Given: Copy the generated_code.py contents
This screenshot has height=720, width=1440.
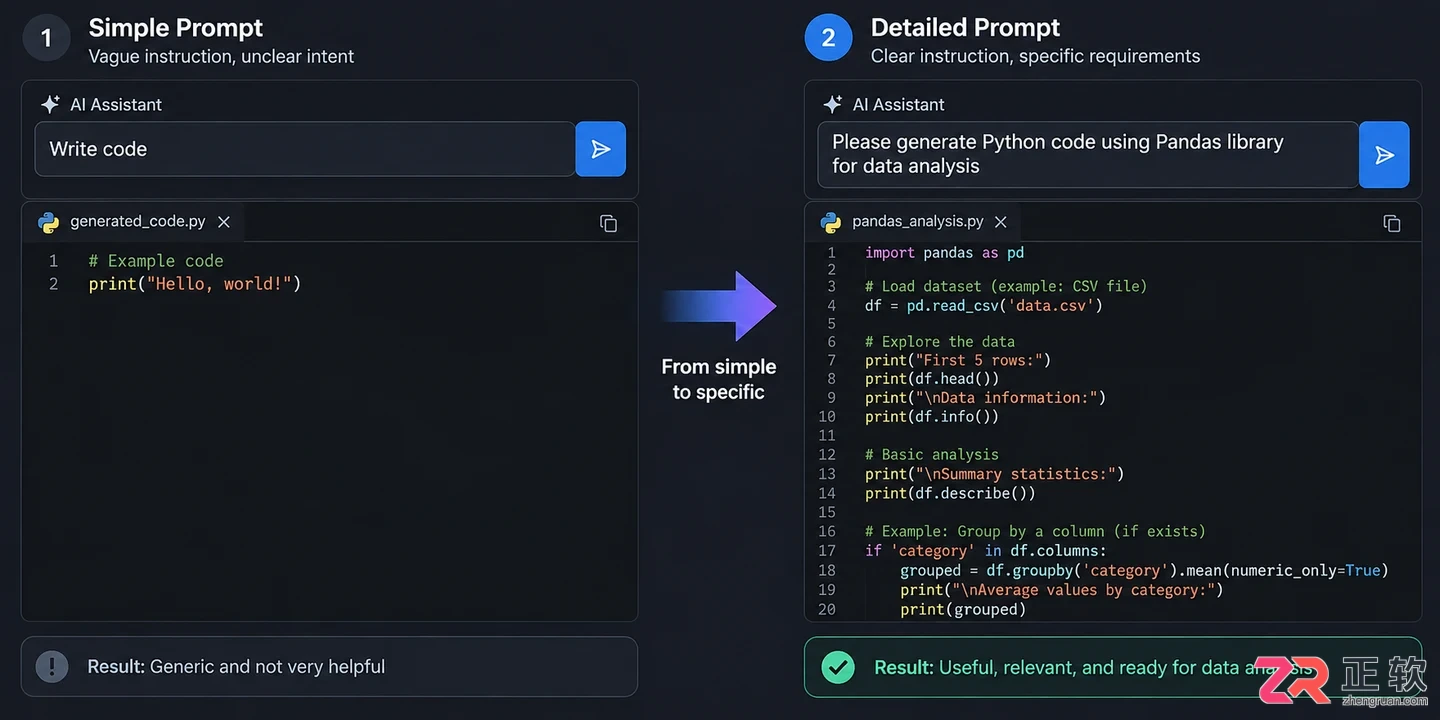Looking at the screenshot, I should coord(608,223).
